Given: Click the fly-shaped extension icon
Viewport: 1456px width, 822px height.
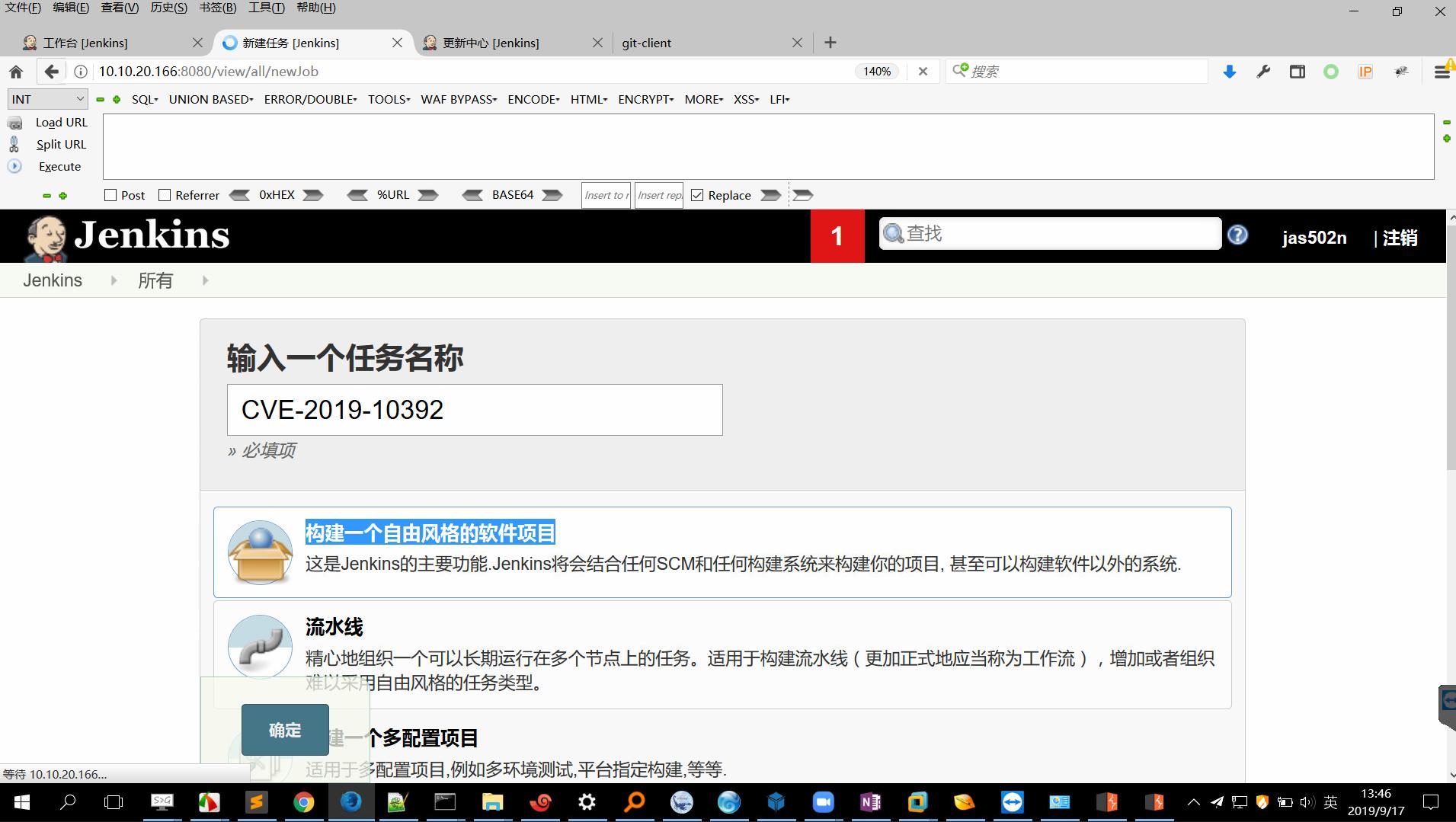Looking at the screenshot, I should 1401,72.
